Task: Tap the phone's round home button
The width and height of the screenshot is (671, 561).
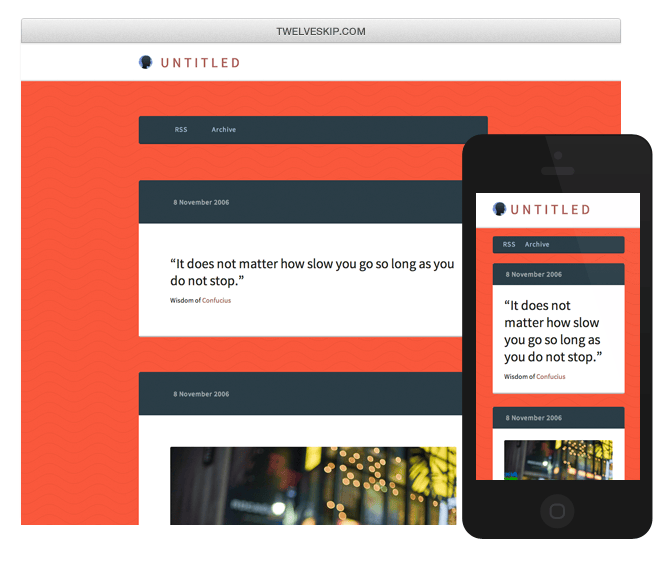Action: (557, 511)
